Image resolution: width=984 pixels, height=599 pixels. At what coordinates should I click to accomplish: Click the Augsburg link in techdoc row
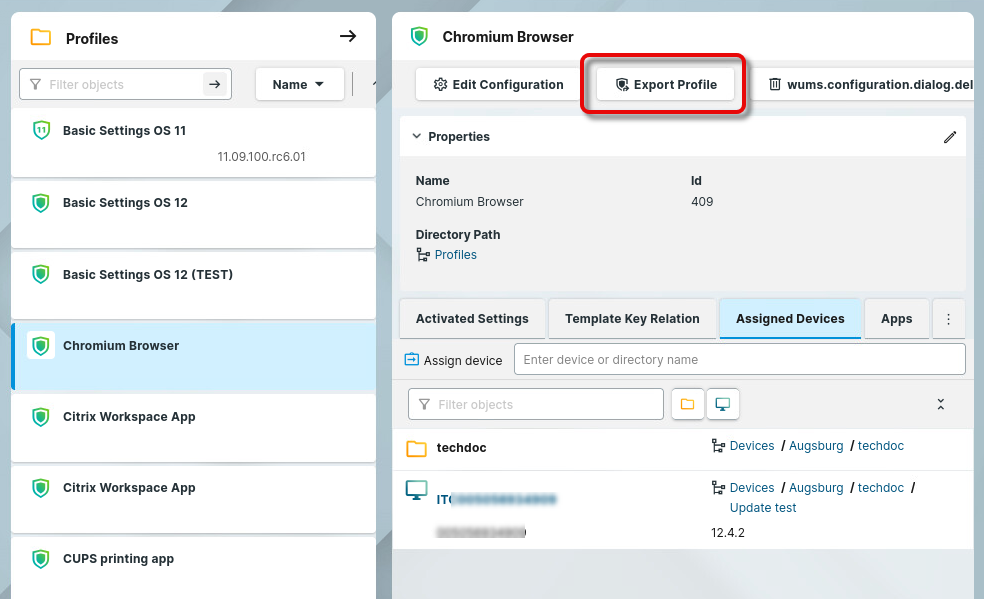coord(815,446)
